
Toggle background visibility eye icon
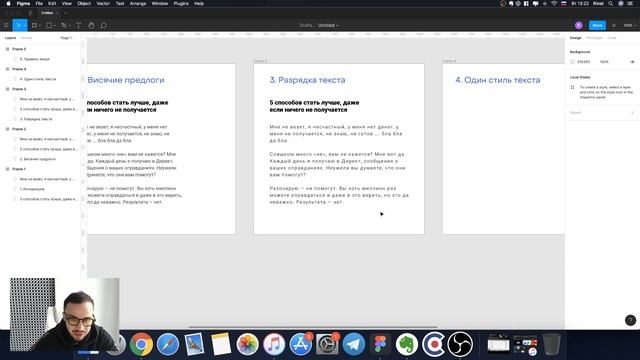632,62
